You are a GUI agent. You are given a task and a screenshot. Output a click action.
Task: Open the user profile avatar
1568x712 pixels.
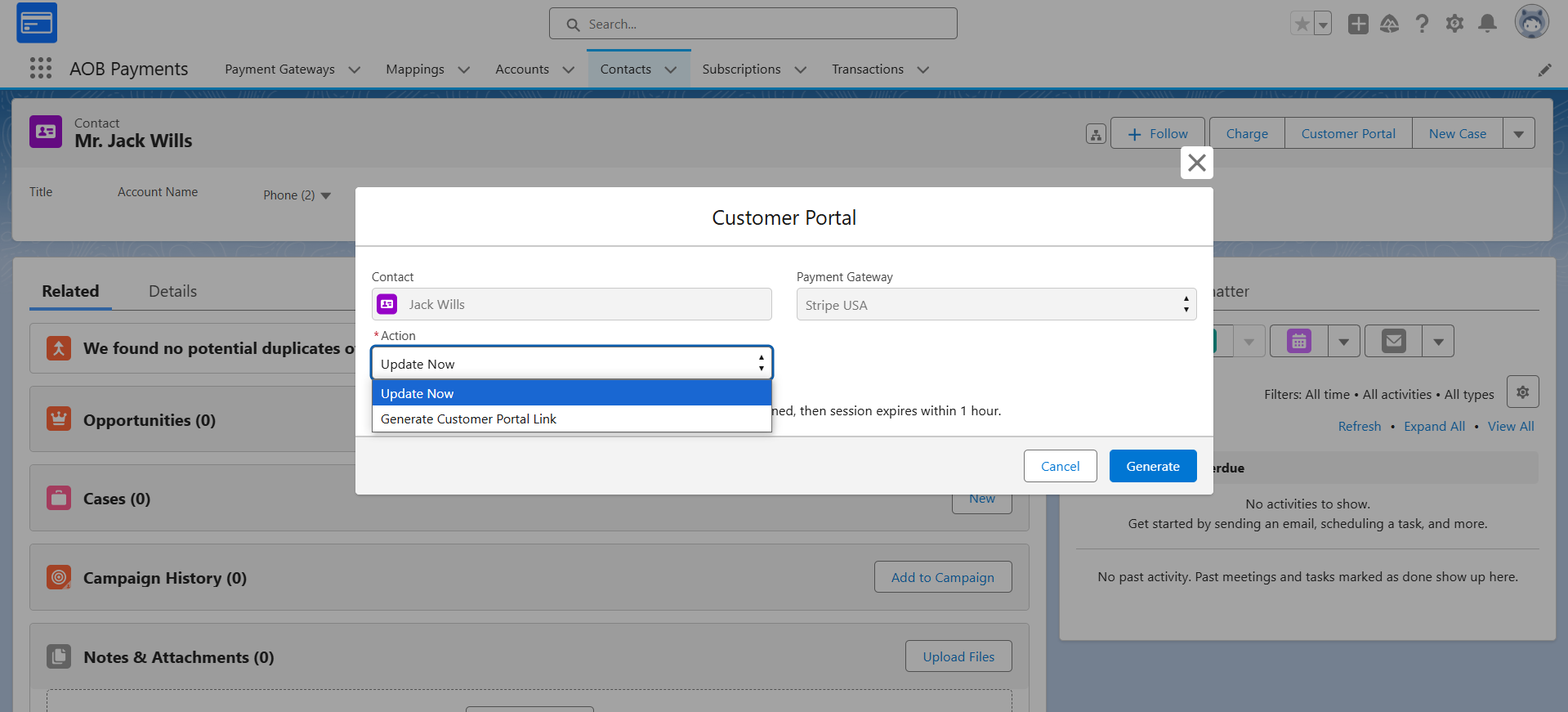tap(1532, 22)
